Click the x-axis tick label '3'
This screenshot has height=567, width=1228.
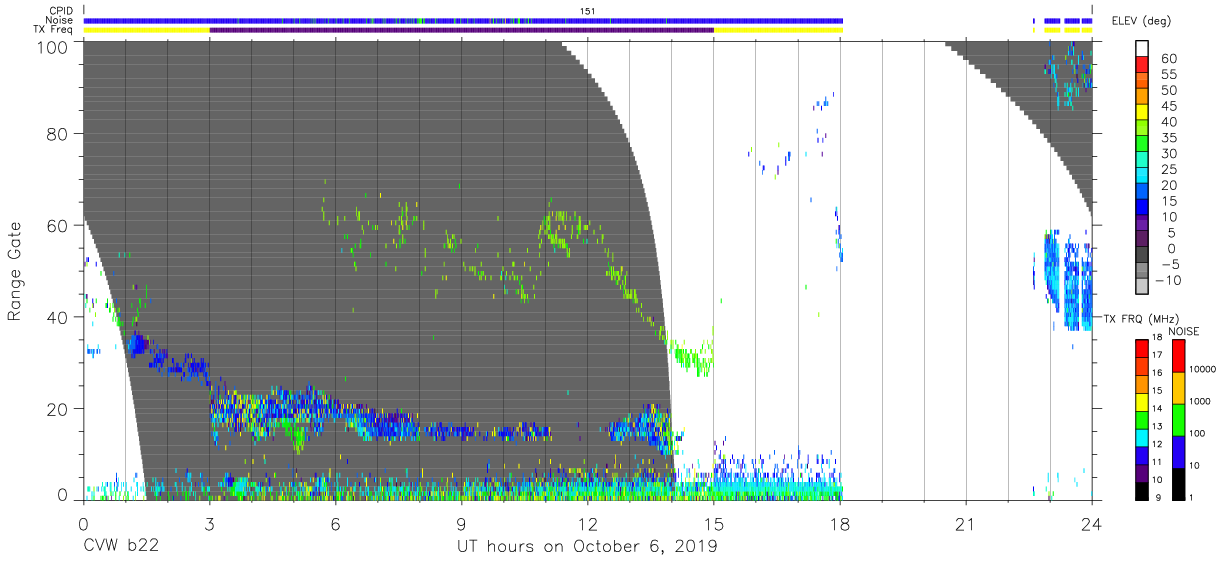pyautogui.click(x=209, y=523)
